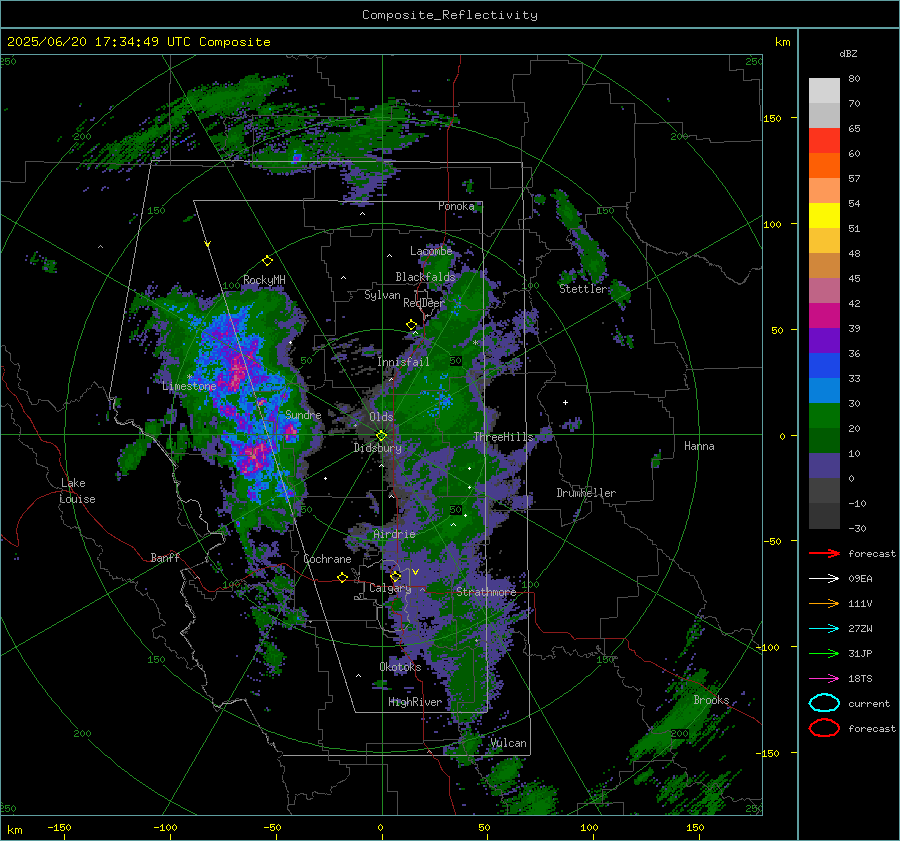Click the yellow km label beside Composite
Screen dimensions: 900x841
tap(782, 42)
